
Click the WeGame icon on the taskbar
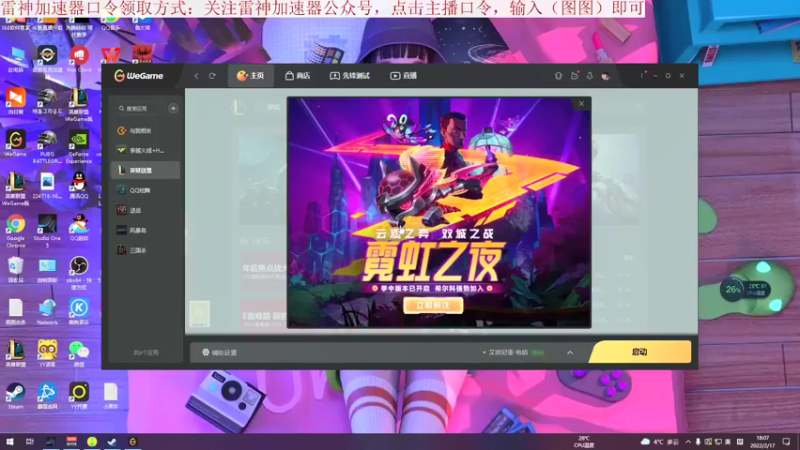(x=133, y=441)
